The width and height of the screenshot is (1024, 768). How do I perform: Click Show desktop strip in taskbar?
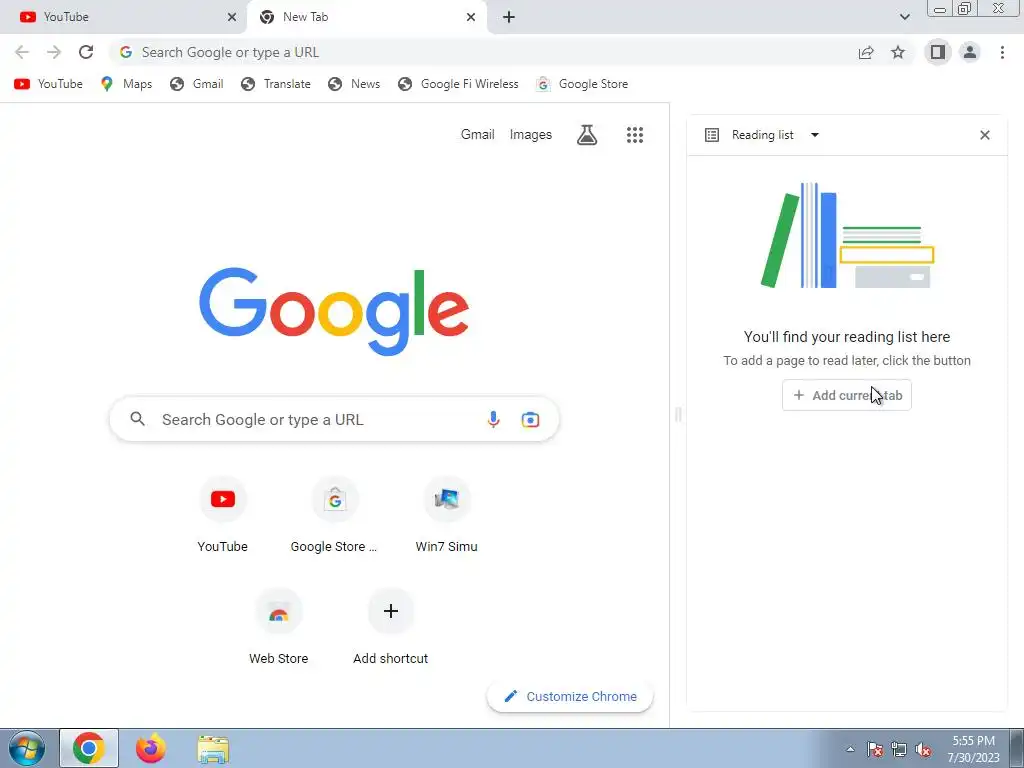[x=1016, y=748]
